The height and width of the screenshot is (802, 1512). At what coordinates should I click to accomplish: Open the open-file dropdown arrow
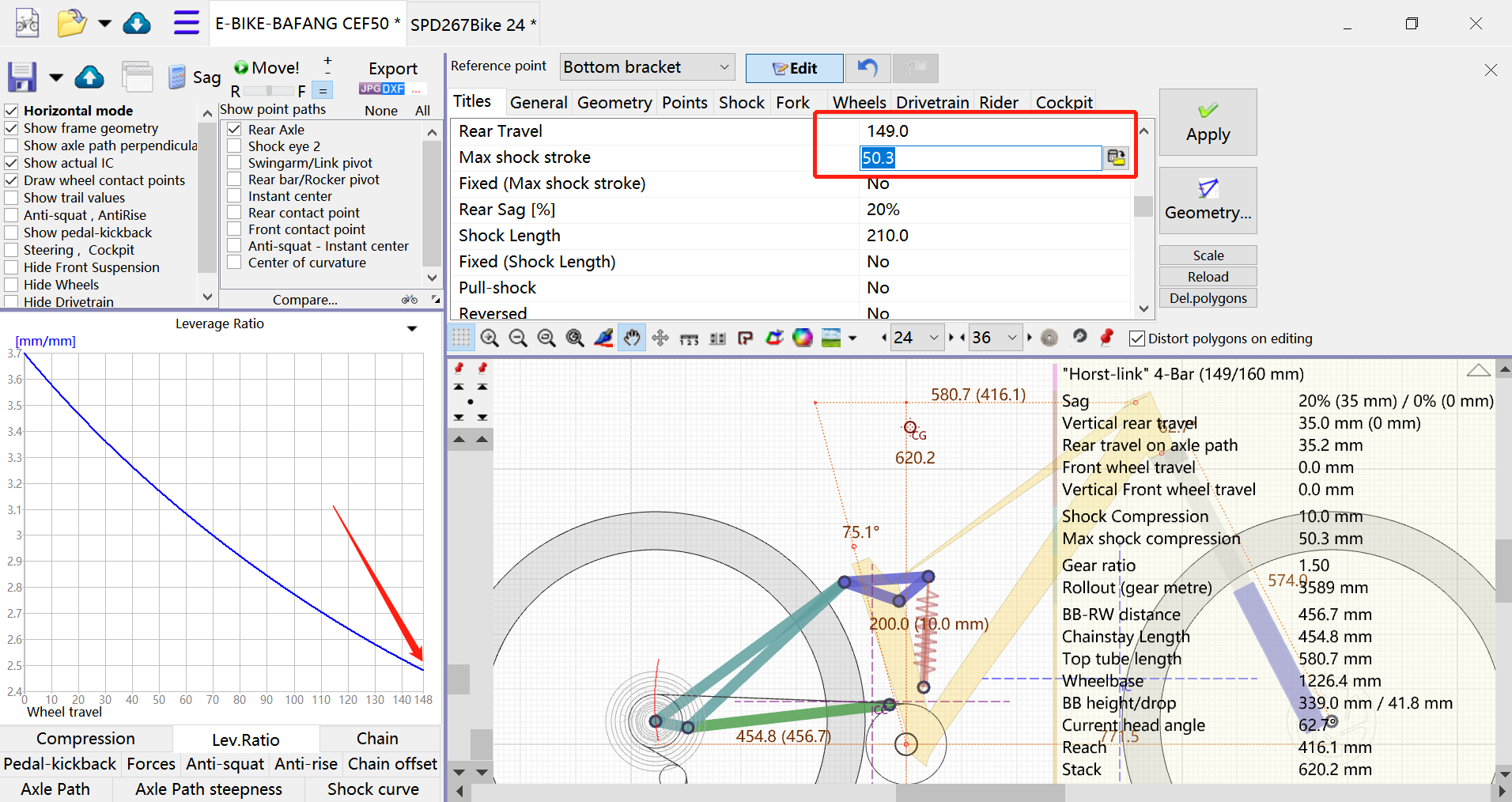104,23
